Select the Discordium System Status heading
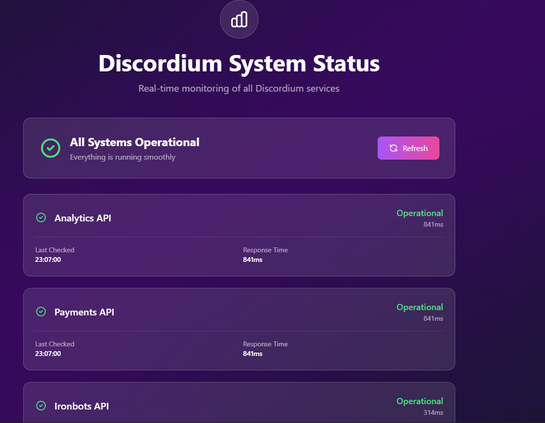Screen dimensions: 545x423 239,64
